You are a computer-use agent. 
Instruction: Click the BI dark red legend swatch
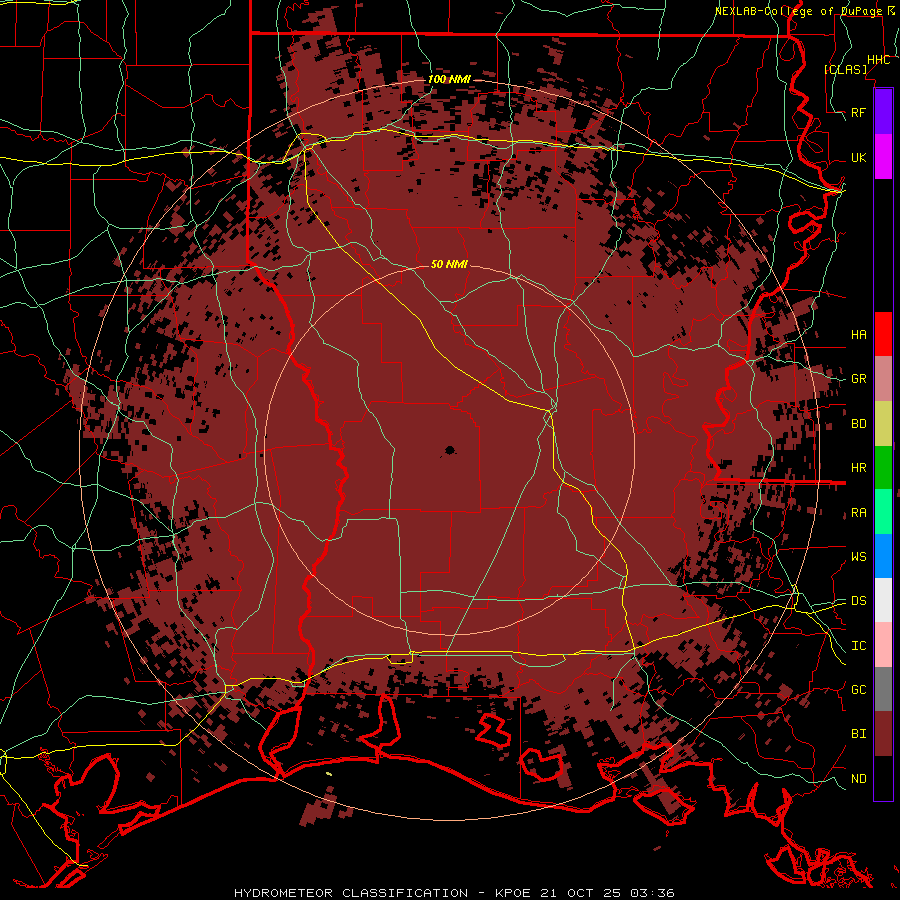(x=883, y=734)
